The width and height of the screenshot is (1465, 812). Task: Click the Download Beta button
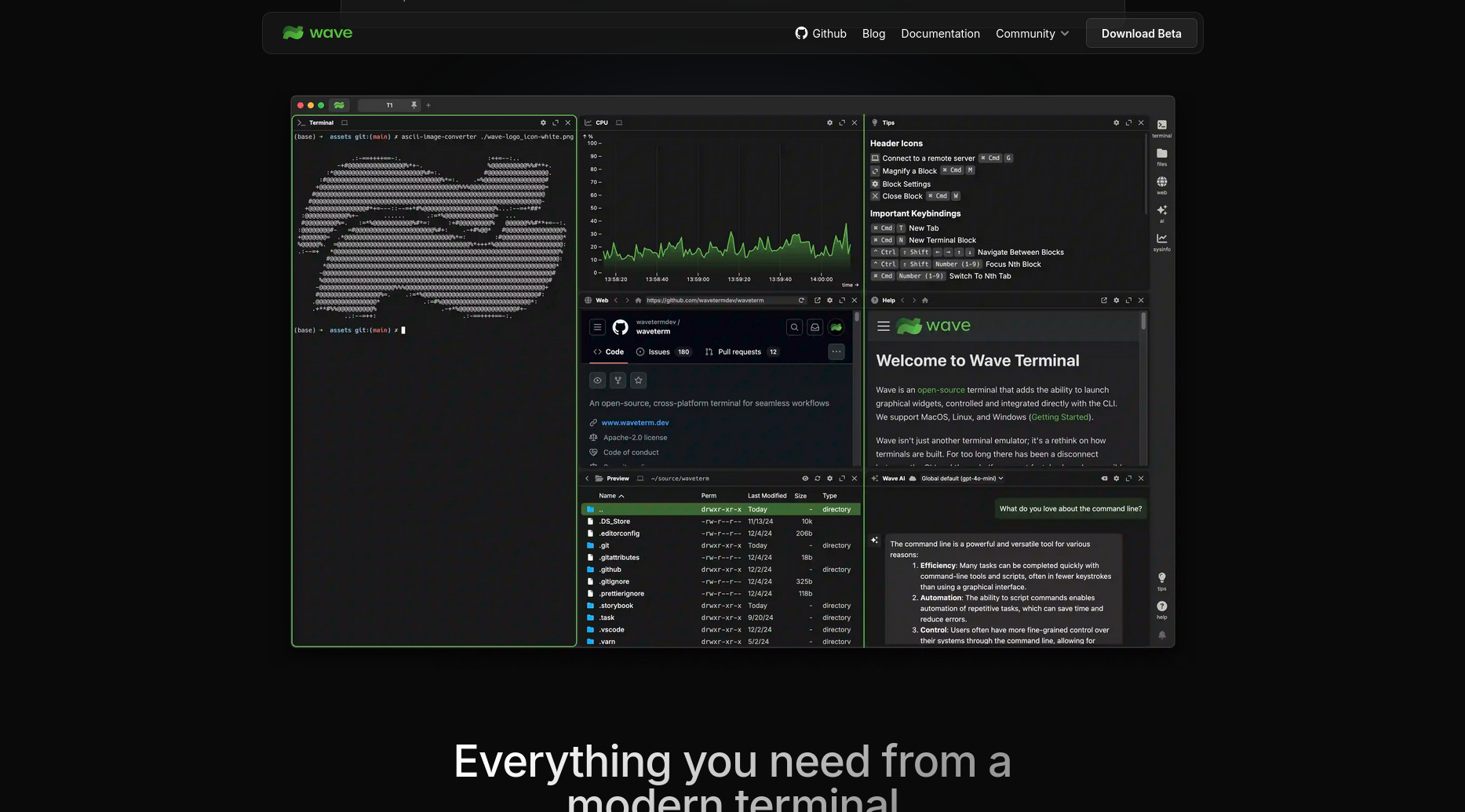point(1141,33)
